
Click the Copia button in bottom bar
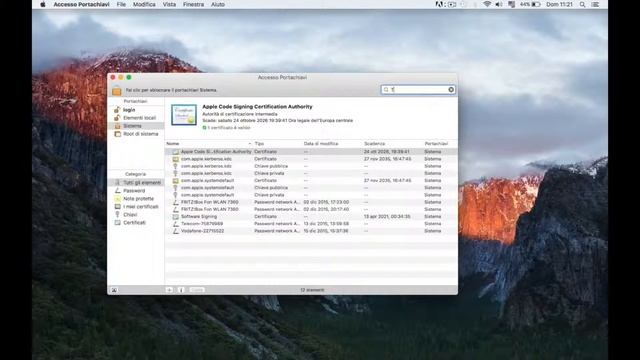(197, 290)
